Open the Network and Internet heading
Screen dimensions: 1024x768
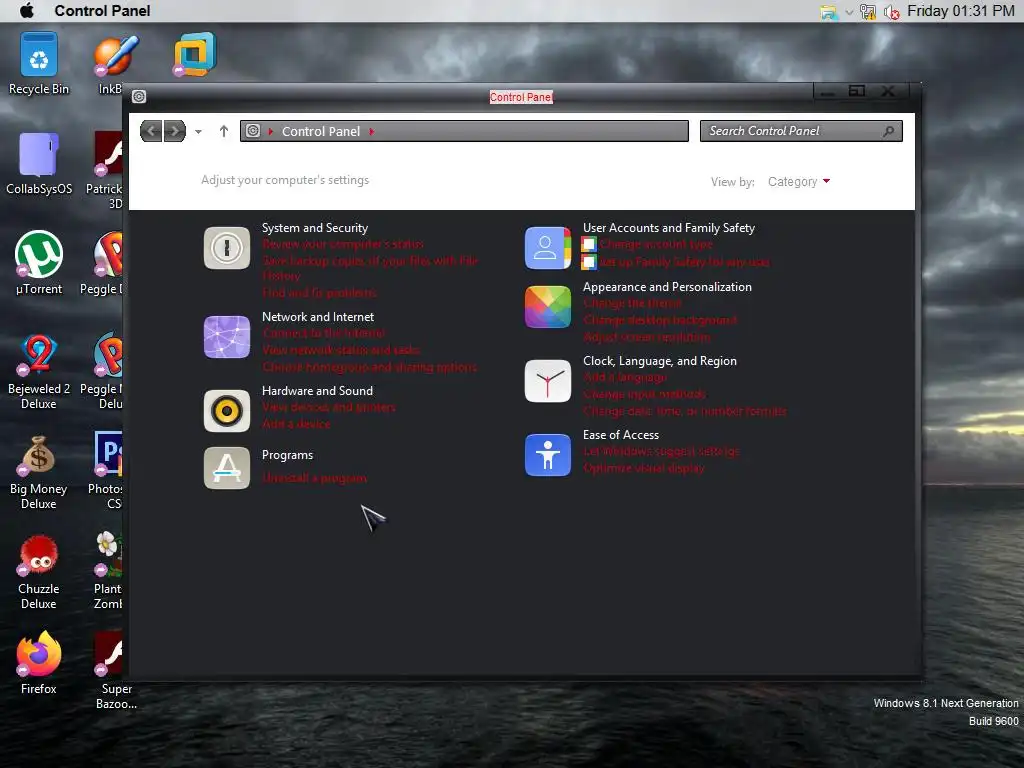pos(318,317)
